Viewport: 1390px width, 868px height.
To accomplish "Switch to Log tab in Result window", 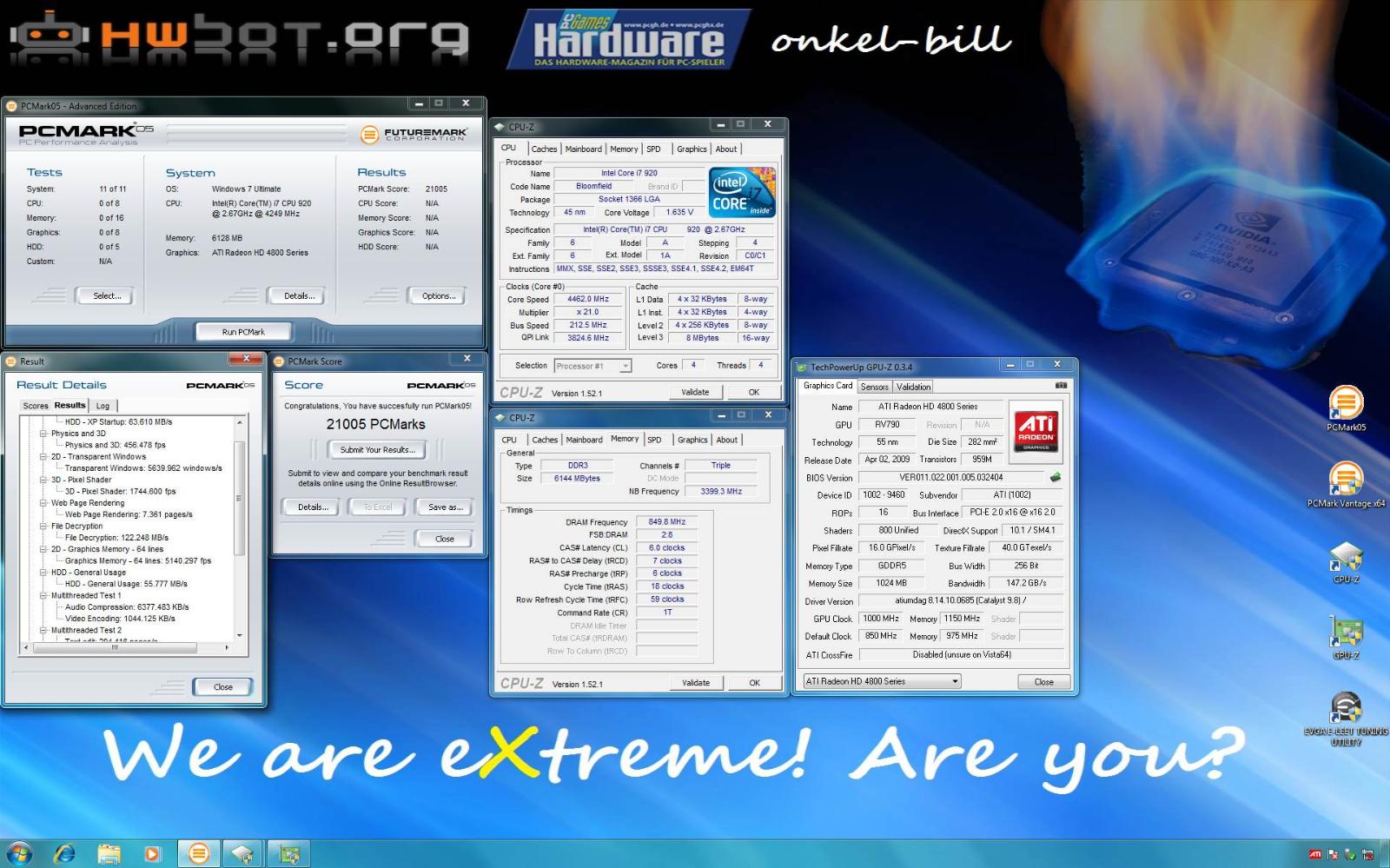I will click(103, 406).
